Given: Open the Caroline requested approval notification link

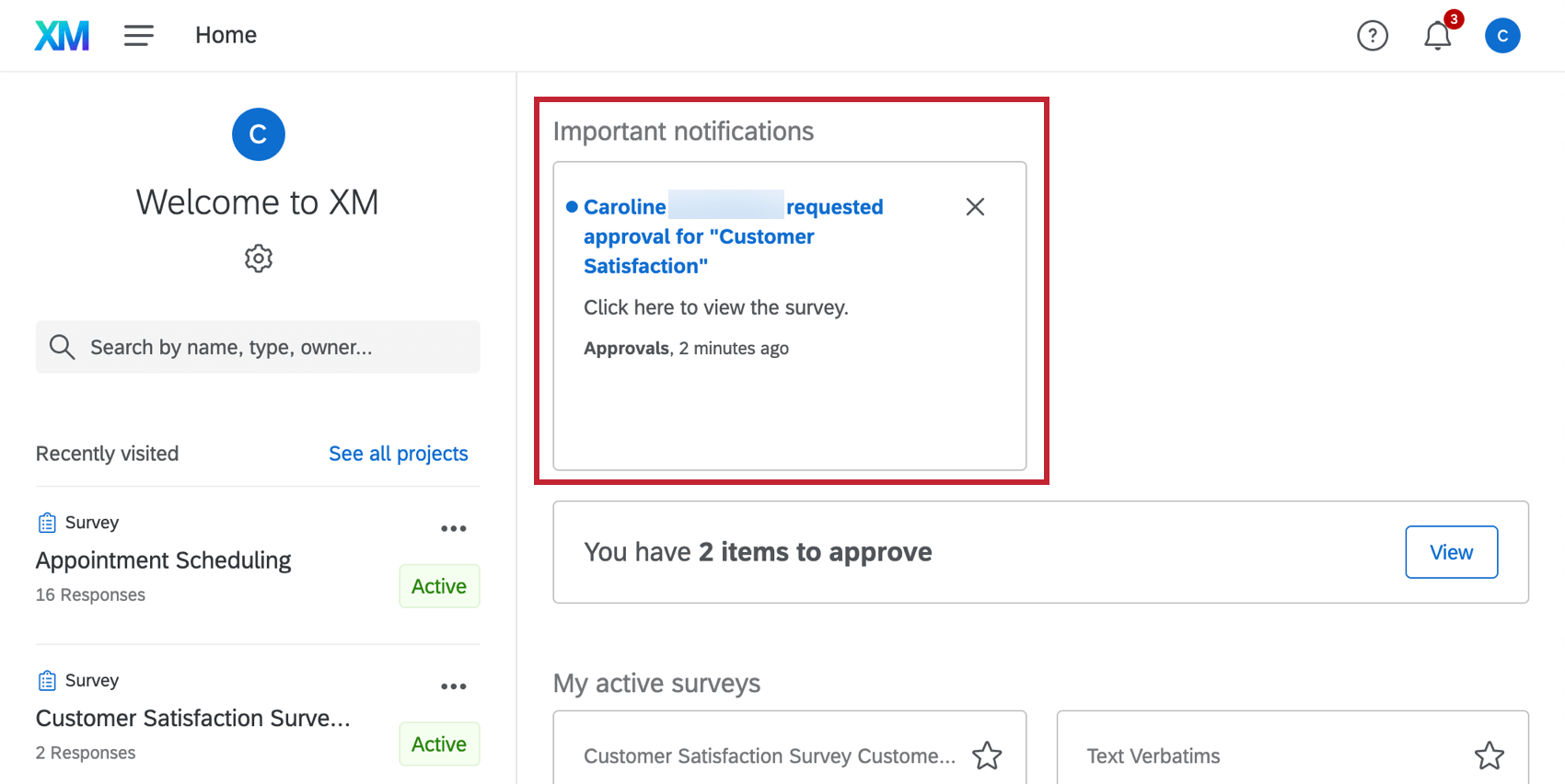Looking at the screenshot, I should 698,236.
